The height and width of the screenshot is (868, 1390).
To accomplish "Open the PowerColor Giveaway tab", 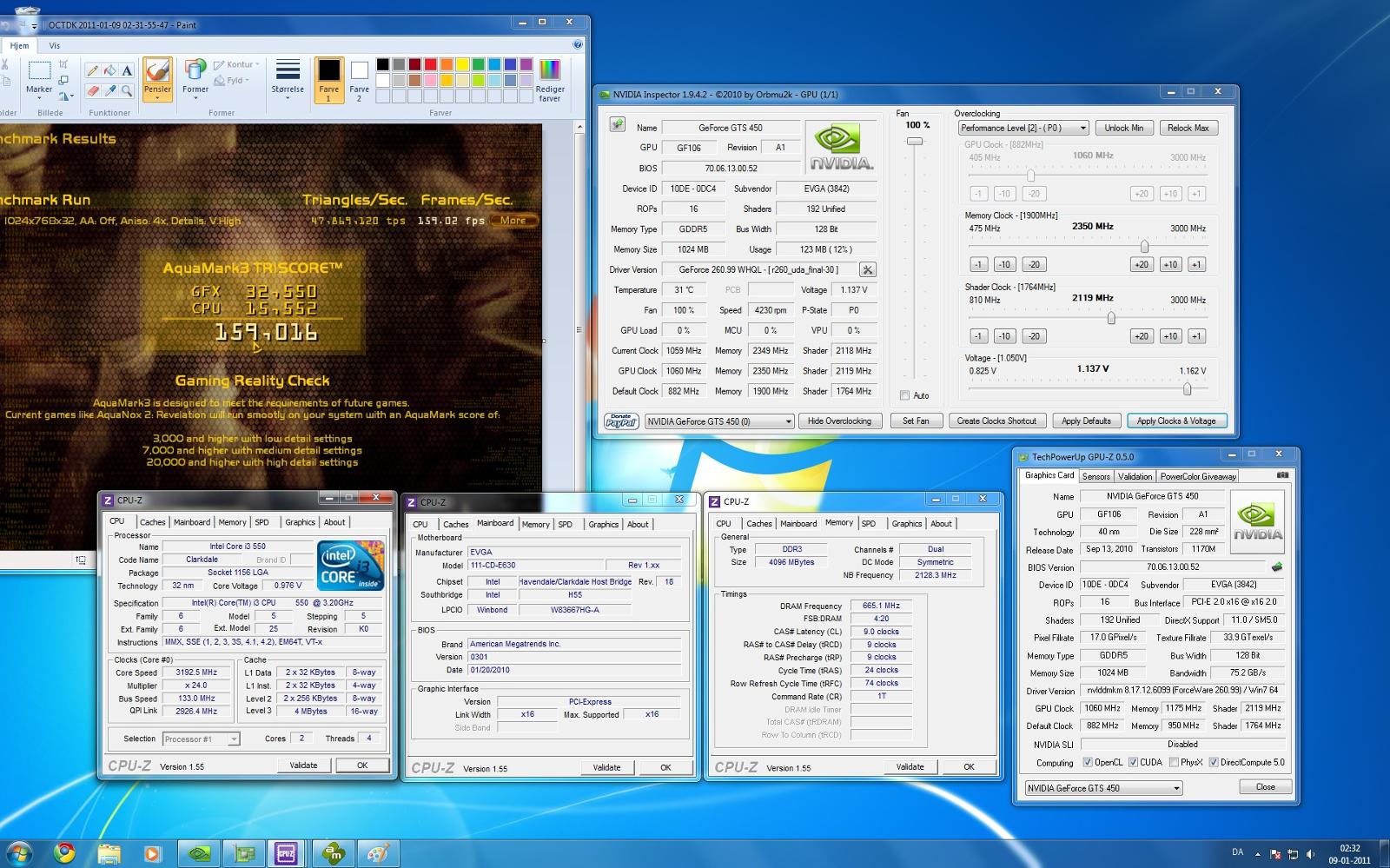I will (x=1198, y=476).
